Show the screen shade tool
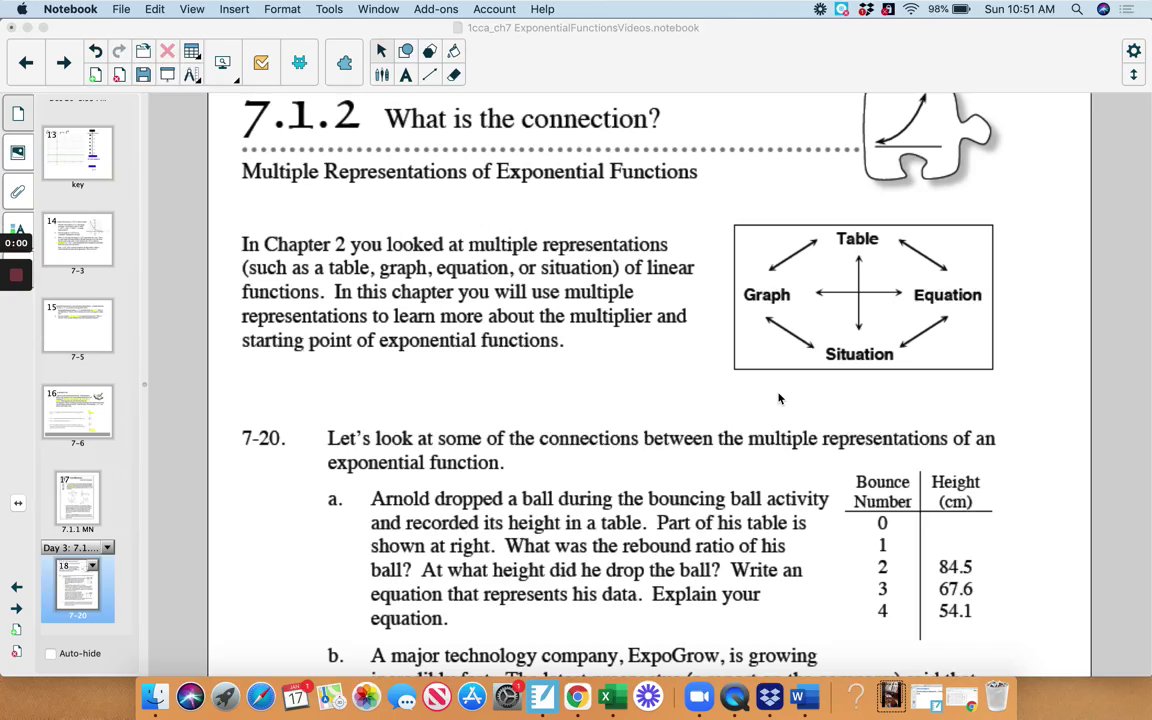 (x=168, y=75)
